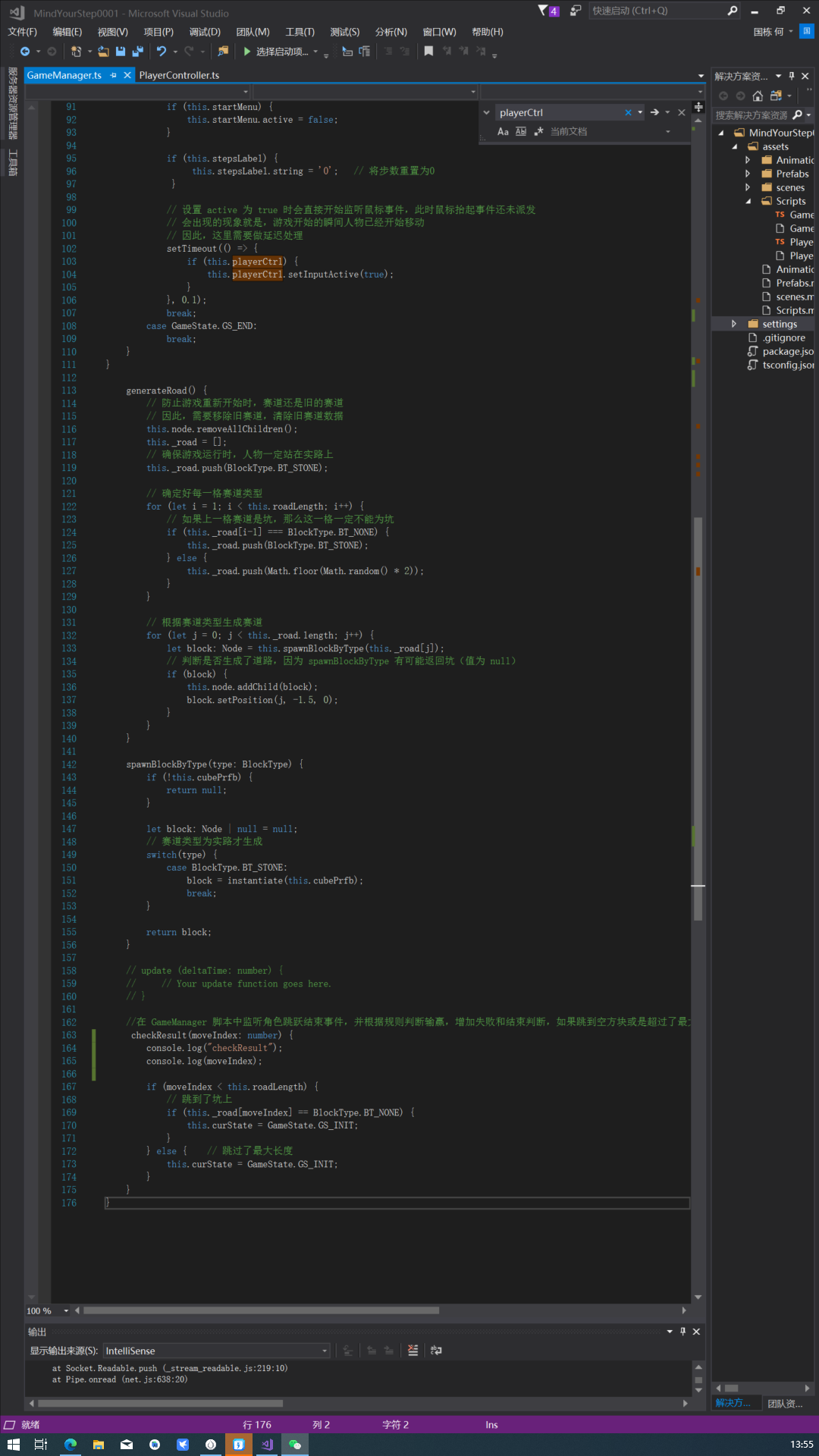This screenshot has height=1456, width=819.
Task: Click the editor vertical scrollbar thumb
Action: click(698, 719)
